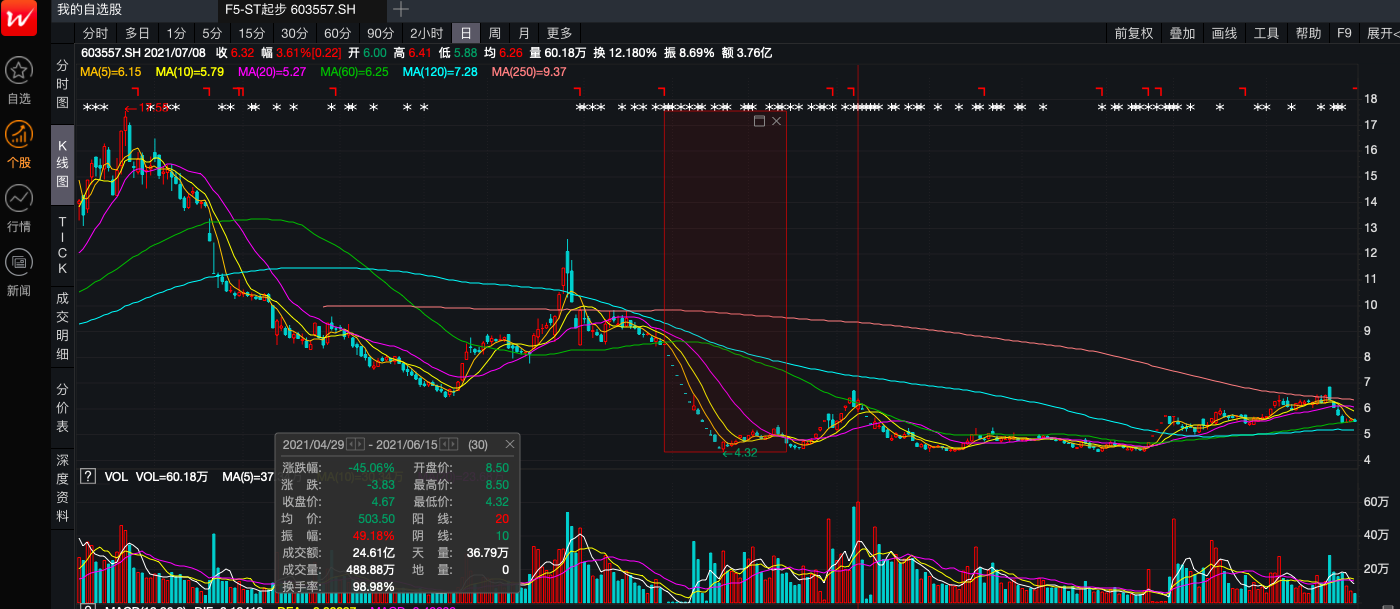The width and height of the screenshot is (1400, 609).
Task: Open the 叠加 overlay menu
Action: coord(1182,33)
